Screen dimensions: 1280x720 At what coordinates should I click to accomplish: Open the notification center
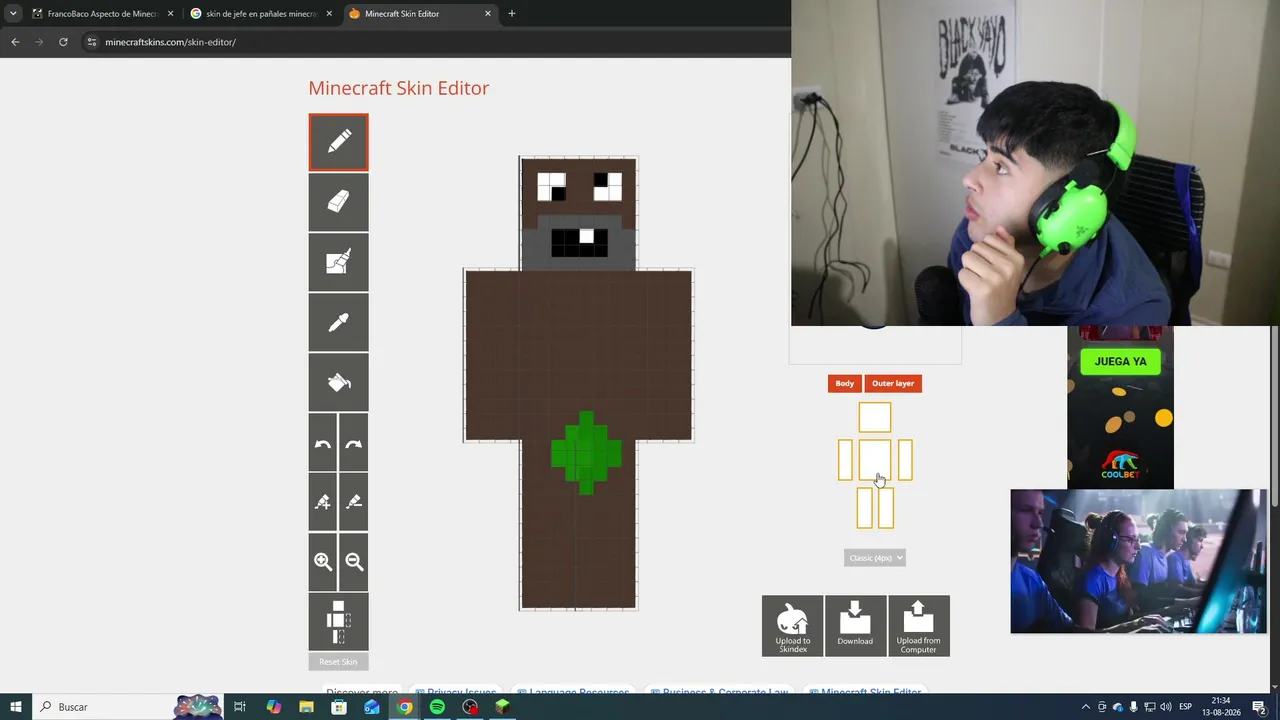(x=1260, y=707)
